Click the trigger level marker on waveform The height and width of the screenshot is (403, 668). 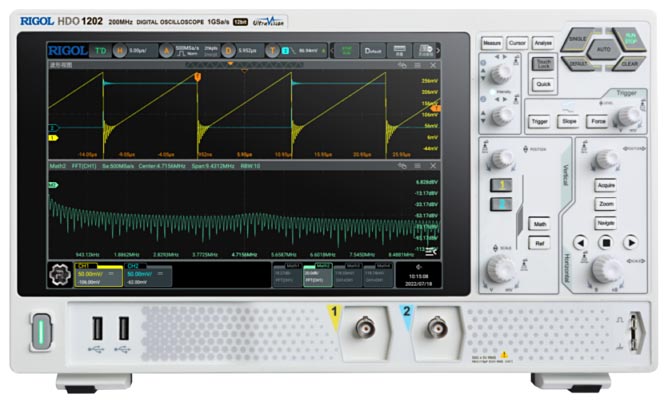click(x=436, y=107)
